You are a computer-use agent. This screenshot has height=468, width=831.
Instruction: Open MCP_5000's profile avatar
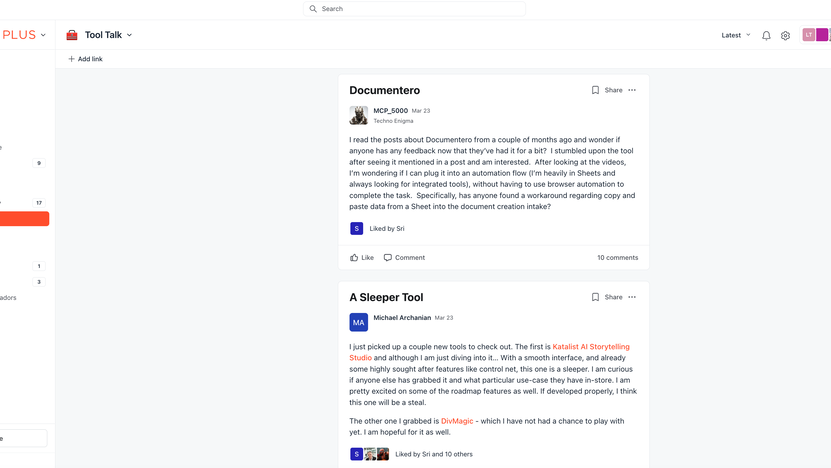pyautogui.click(x=358, y=115)
